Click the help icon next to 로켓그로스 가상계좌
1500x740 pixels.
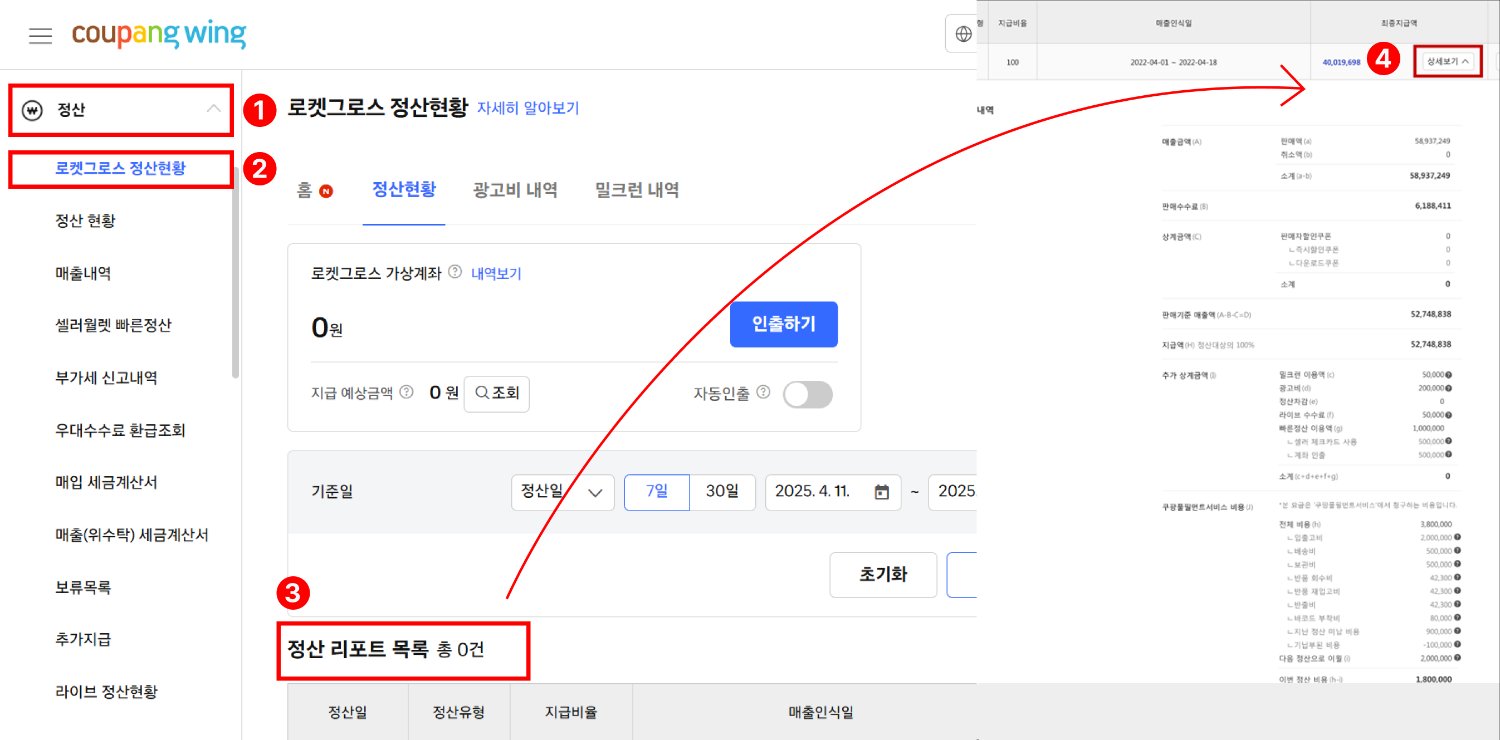(x=455, y=272)
